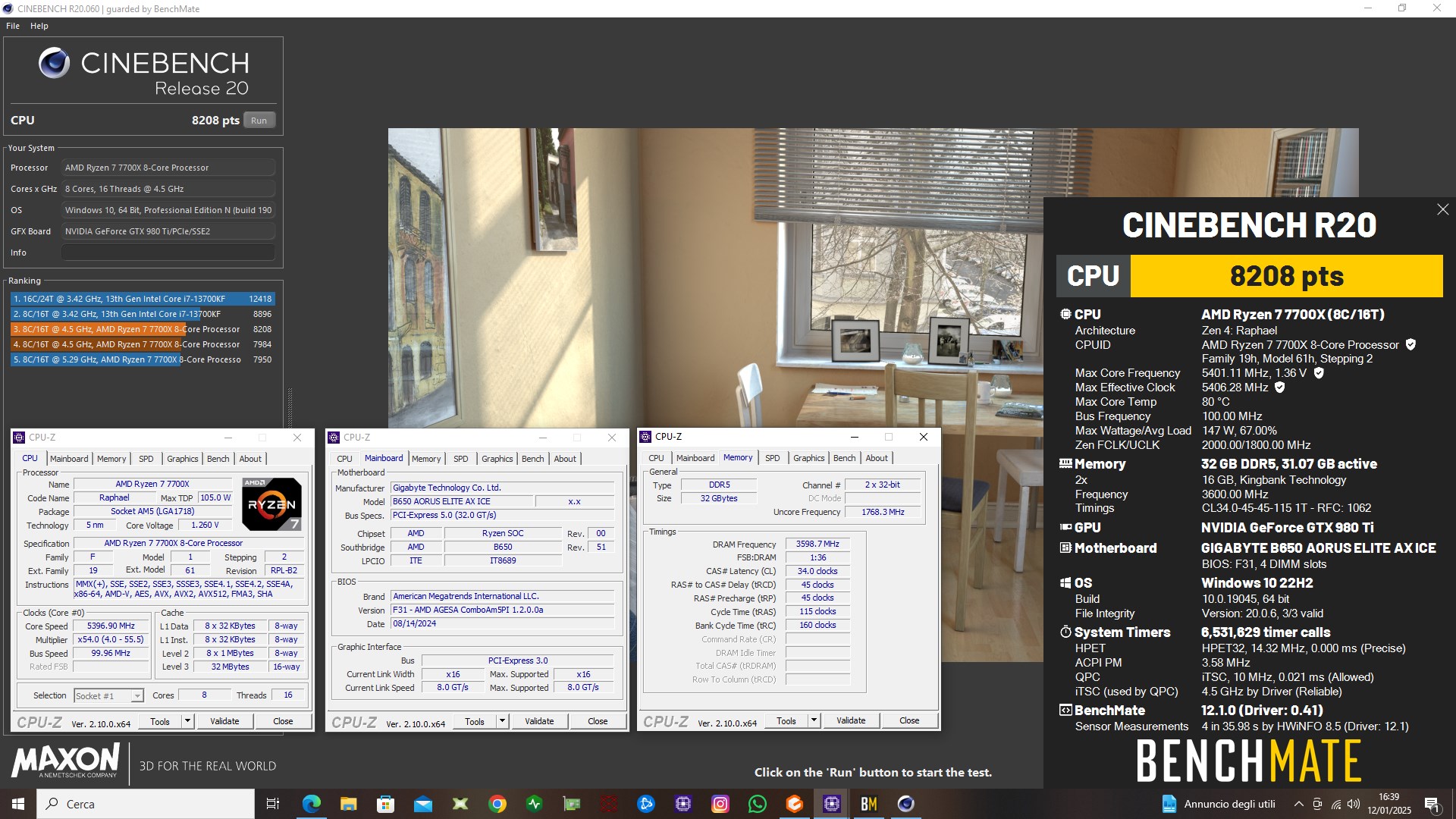Open Instagram from the taskbar
The height and width of the screenshot is (819, 1456).
click(x=720, y=804)
